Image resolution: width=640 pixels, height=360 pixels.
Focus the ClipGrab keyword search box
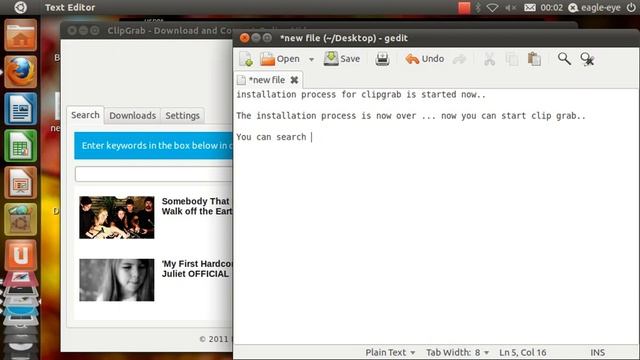click(x=153, y=174)
